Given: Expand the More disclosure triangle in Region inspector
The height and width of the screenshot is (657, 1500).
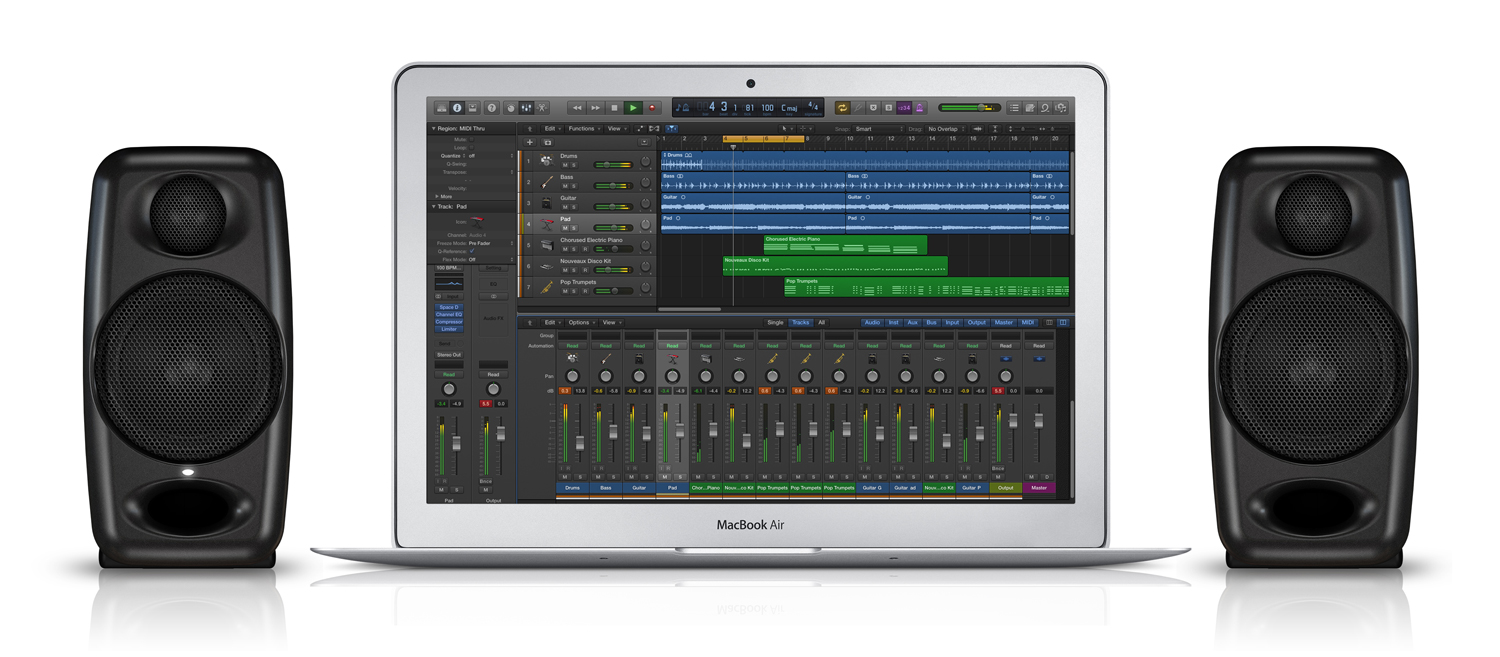Looking at the screenshot, I should [x=436, y=196].
